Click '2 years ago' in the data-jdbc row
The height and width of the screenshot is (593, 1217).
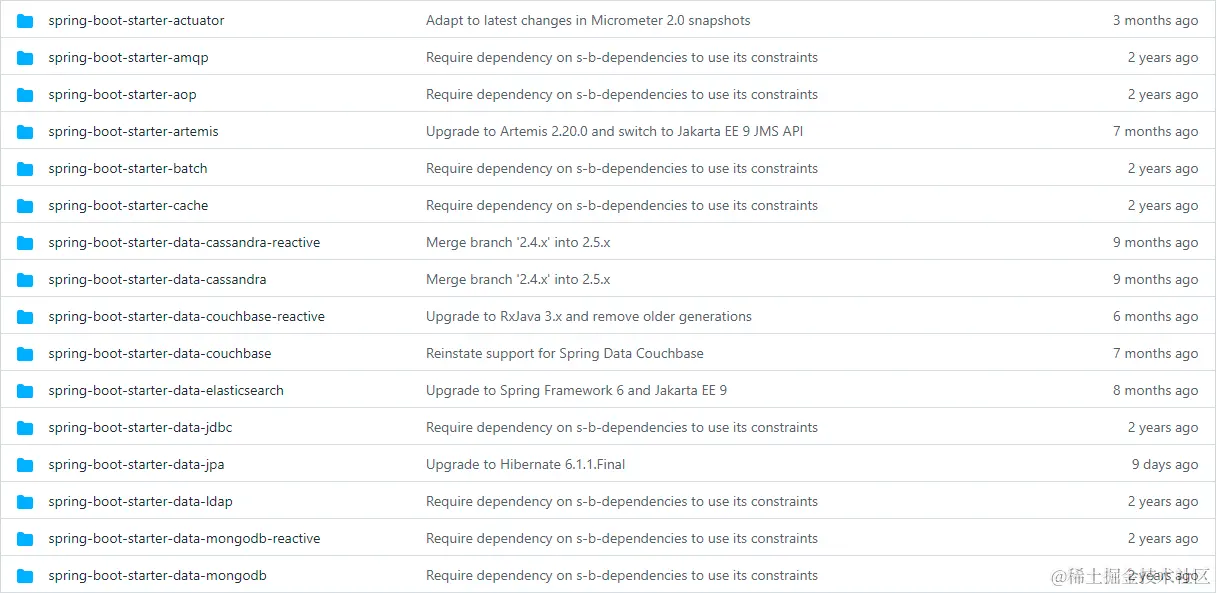(1163, 428)
